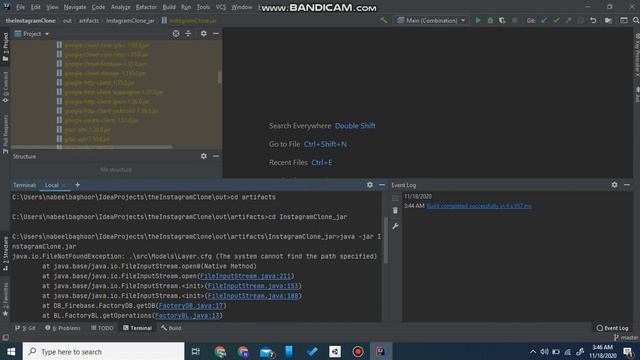Select the Terminal tool window button

pos(137,328)
